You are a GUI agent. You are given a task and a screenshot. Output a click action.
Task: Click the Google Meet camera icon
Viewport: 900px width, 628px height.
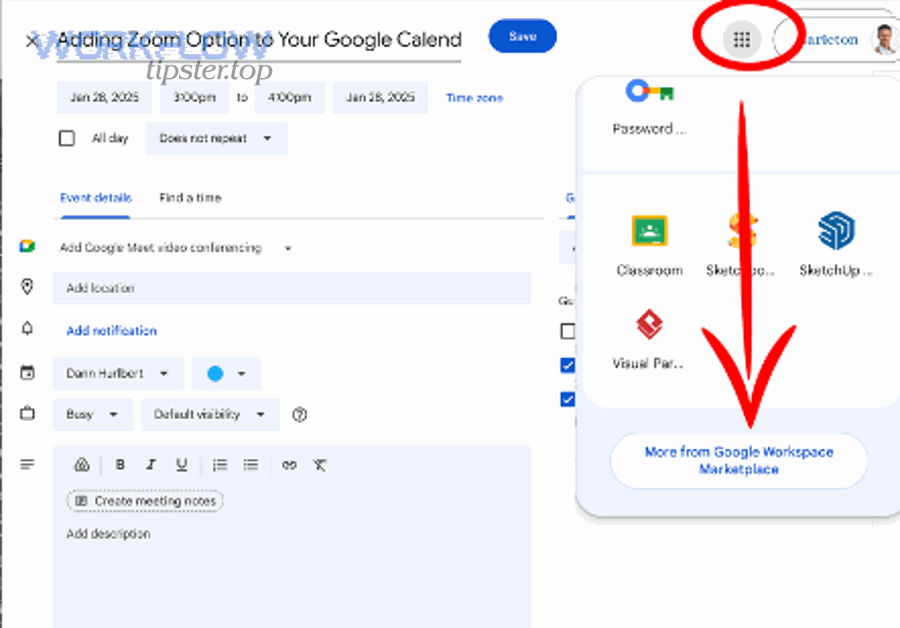[x=27, y=247]
